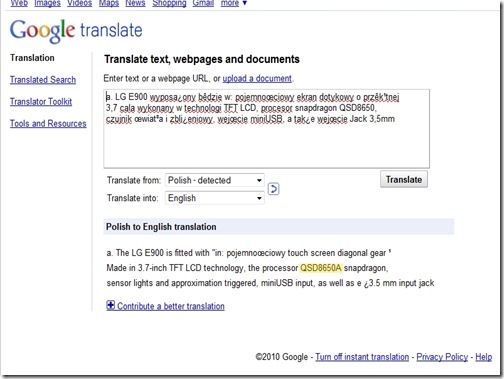Click Contribute a better translation link
Viewport: 504px width, 379px height.
click(171, 306)
